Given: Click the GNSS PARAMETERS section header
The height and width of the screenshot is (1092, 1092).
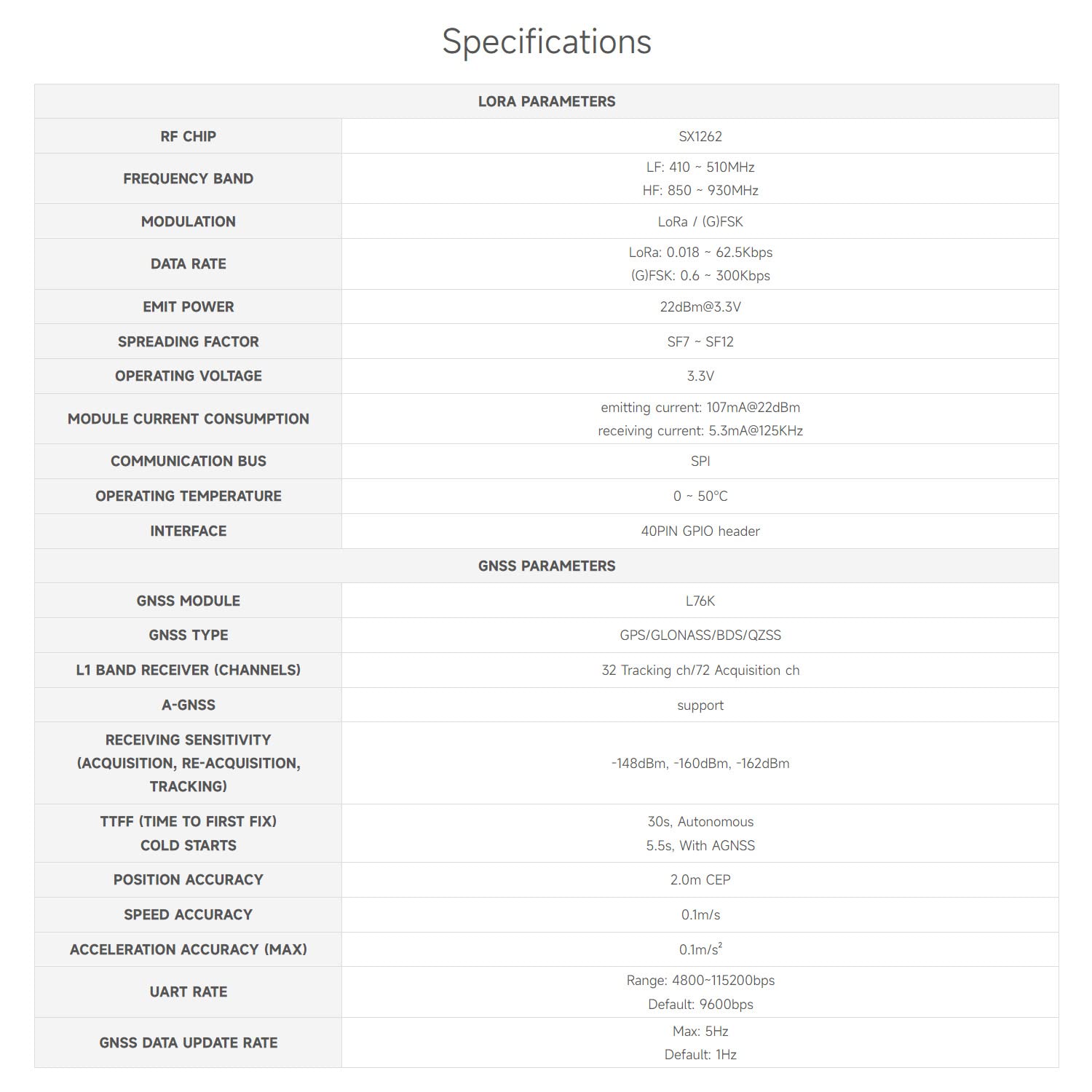Looking at the screenshot, I should (x=546, y=566).
